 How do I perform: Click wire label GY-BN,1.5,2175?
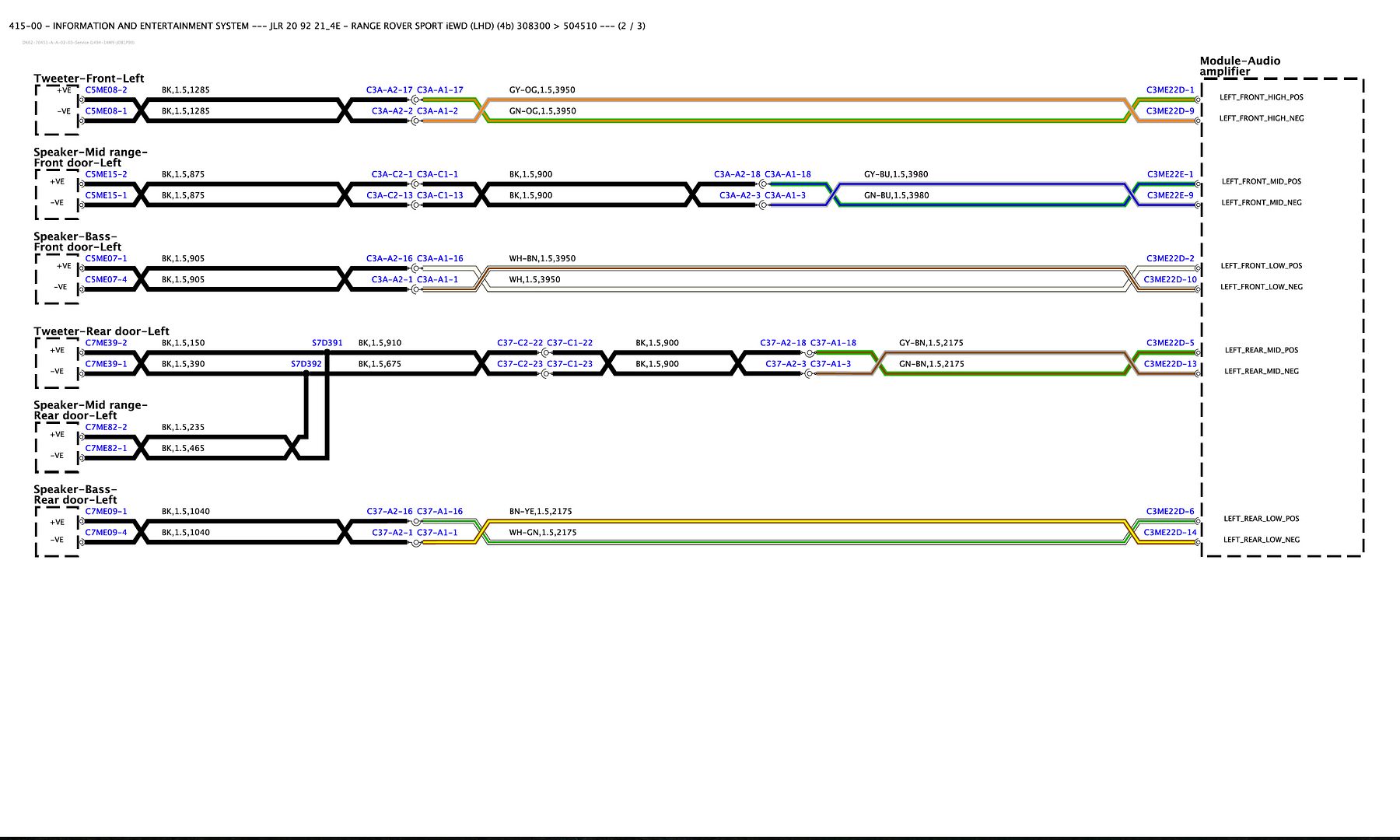(x=931, y=342)
